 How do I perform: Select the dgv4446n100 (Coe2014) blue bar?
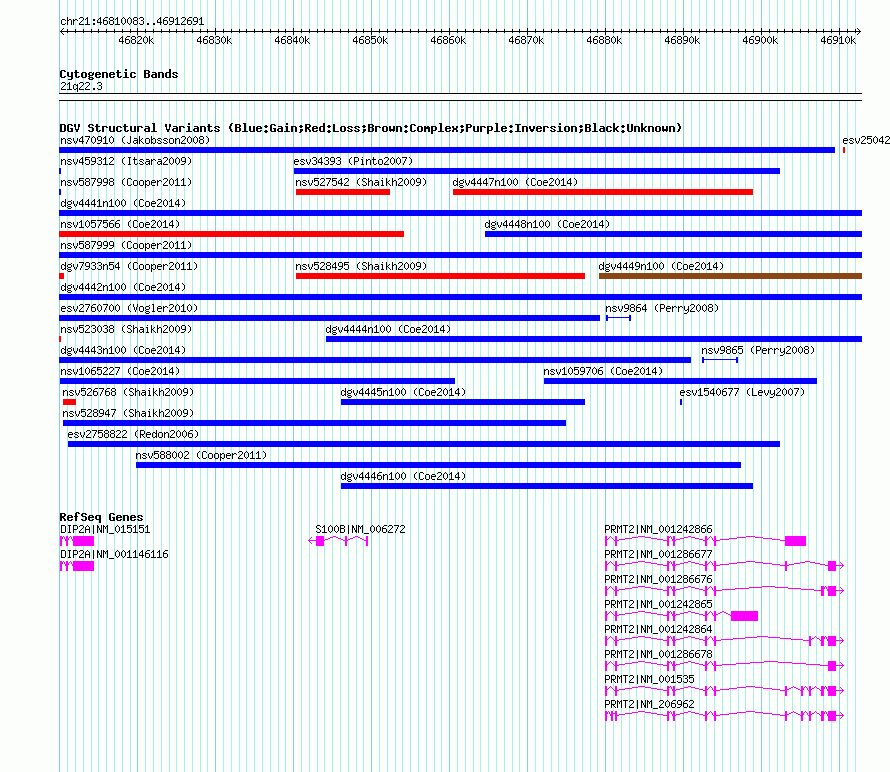tap(547, 486)
